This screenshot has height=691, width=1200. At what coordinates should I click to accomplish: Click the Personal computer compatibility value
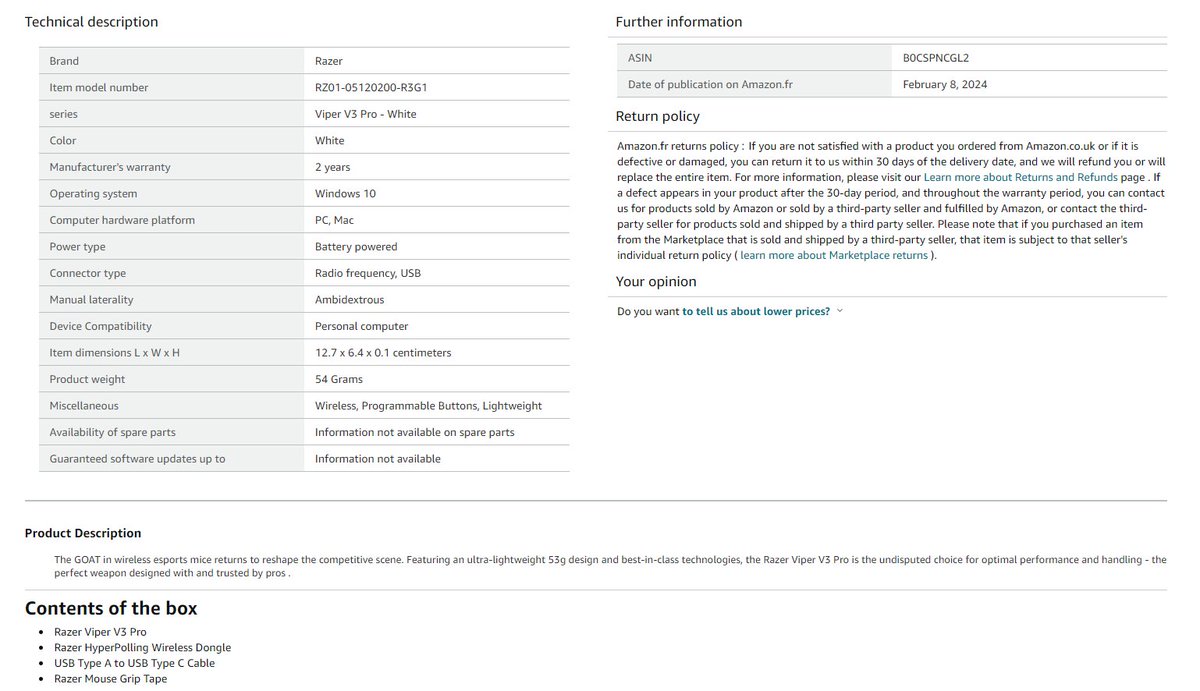362,326
